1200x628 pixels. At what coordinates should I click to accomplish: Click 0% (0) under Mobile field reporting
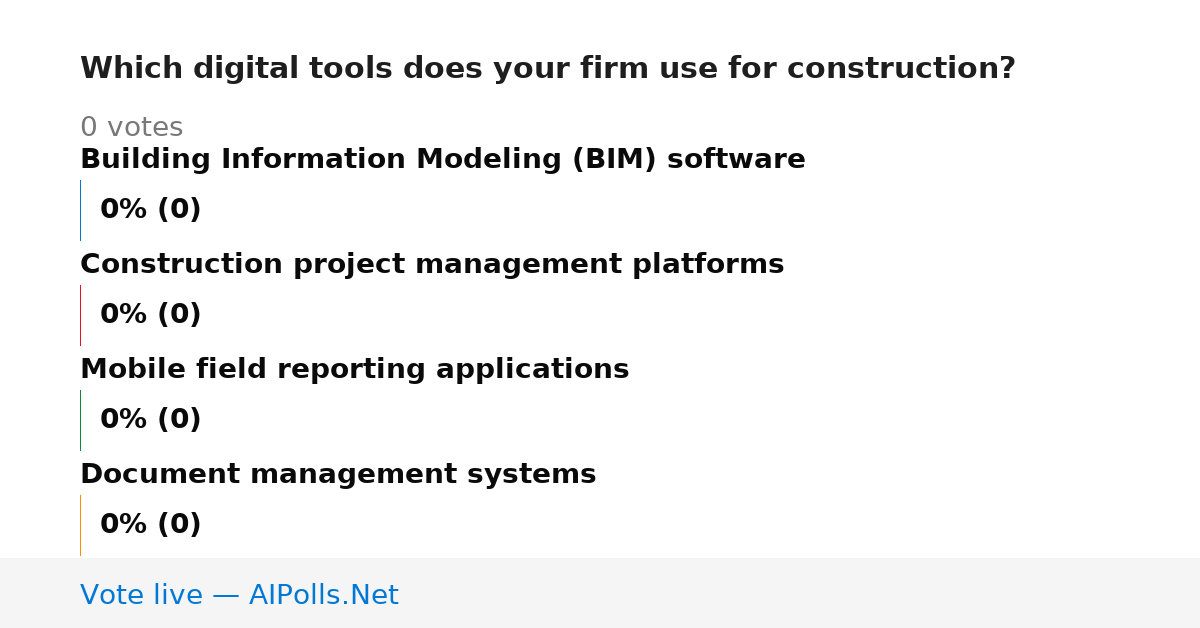pos(151,420)
